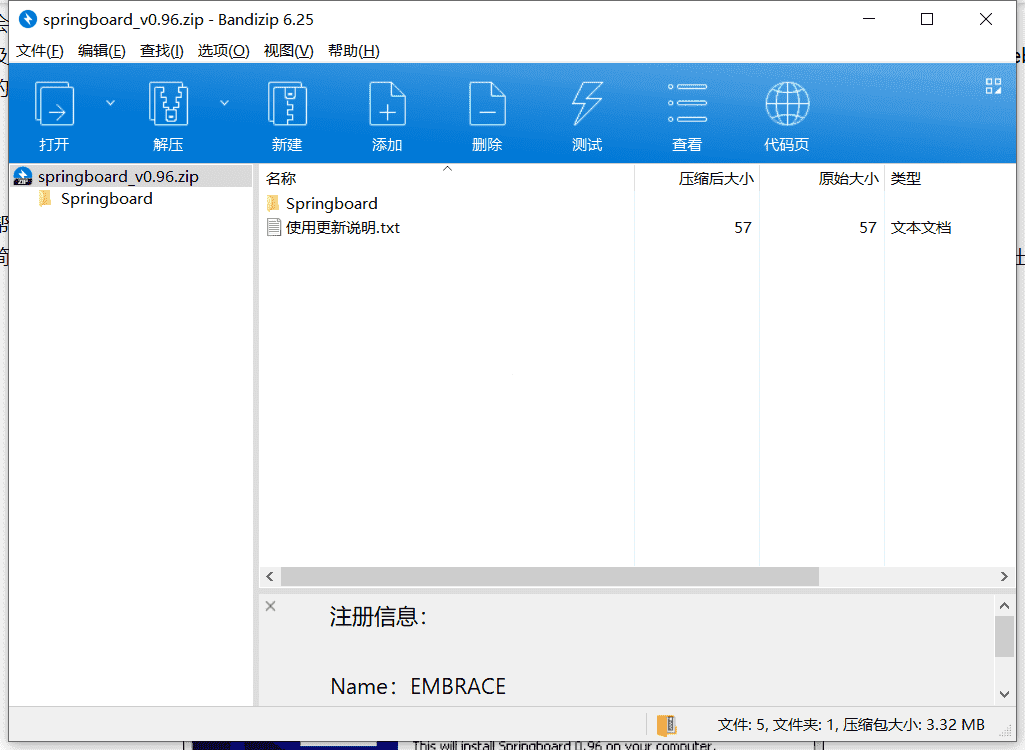Click the comment panel scroll up arrow
1025x750 pixels.
click(1004, 606)
